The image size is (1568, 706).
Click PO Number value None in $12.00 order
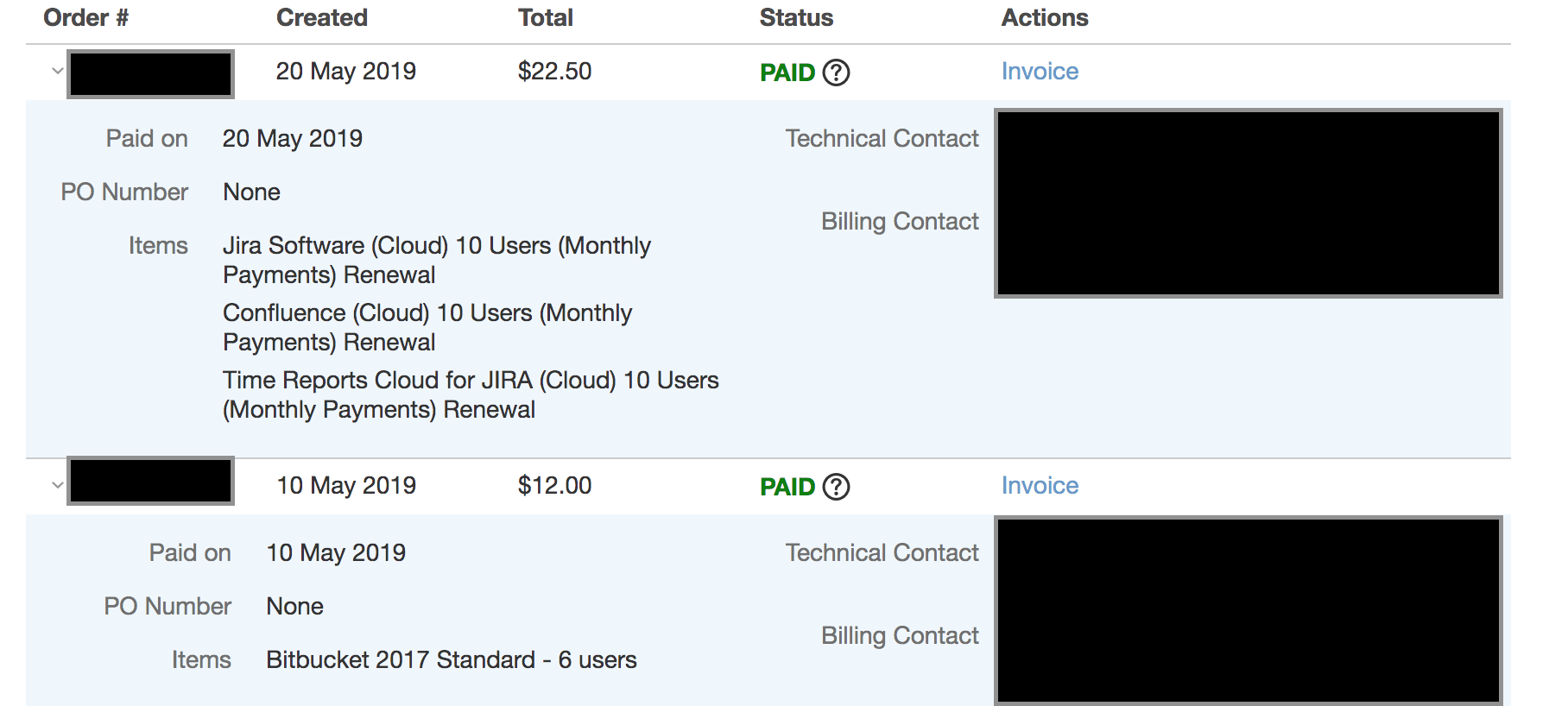(x=295, y=607)
